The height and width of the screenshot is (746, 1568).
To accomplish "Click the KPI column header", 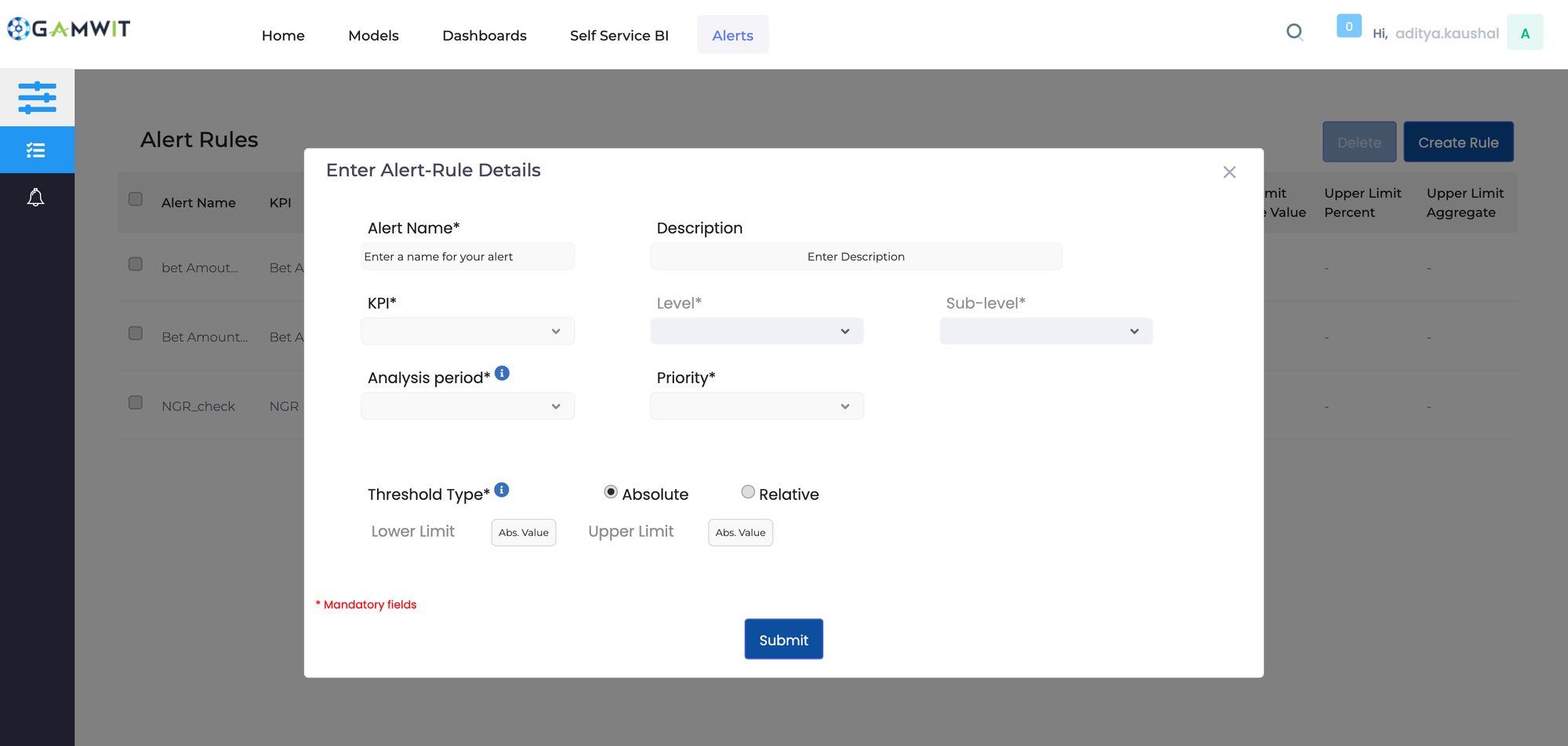I will point(280,203).
